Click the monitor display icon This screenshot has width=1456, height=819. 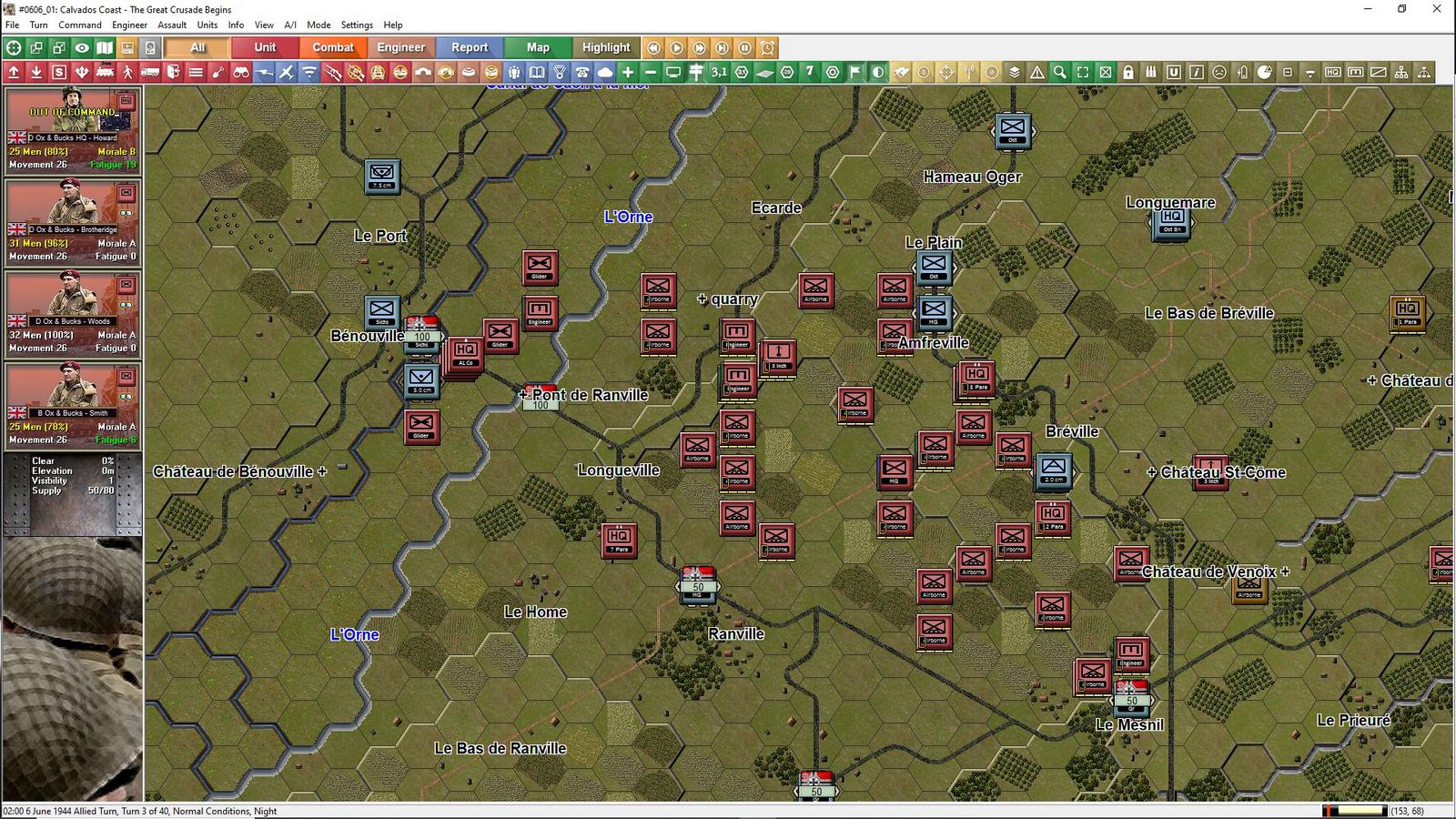[673, 72]
